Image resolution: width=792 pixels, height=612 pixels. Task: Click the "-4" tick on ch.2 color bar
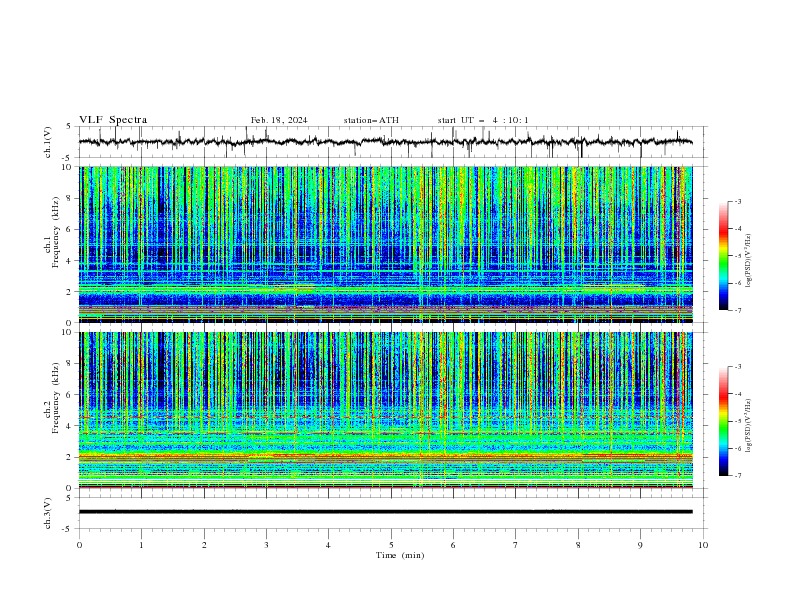click(x=738, y=394)
